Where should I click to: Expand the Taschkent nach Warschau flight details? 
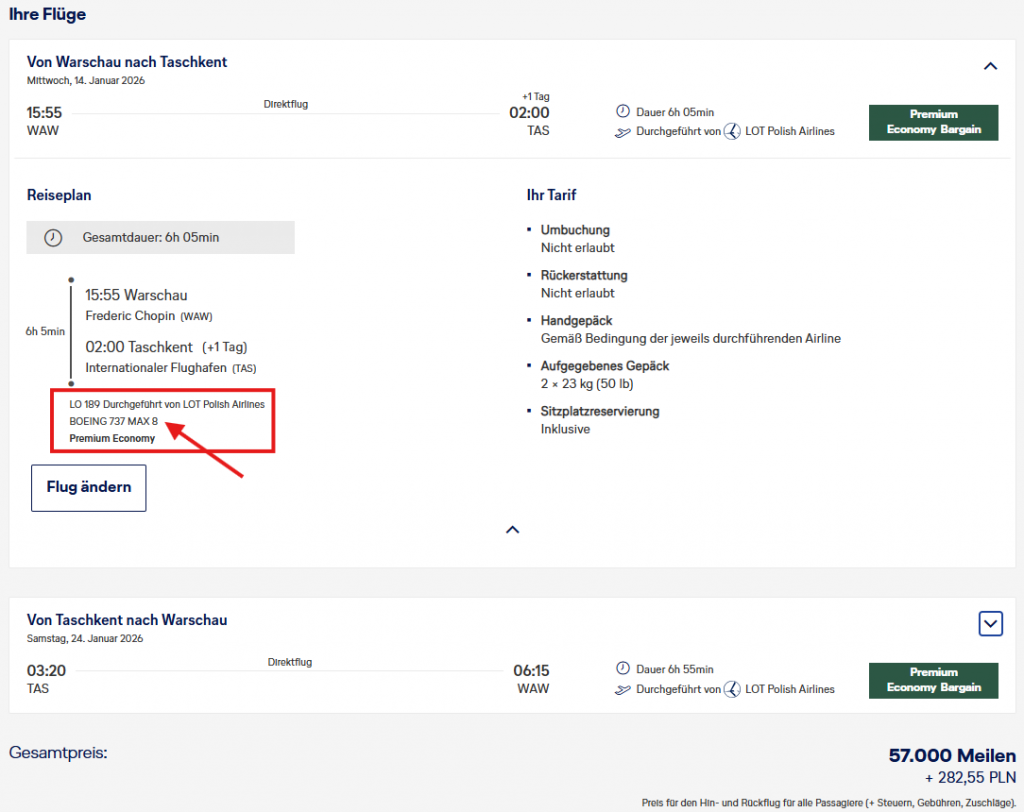tap(990, 624)
